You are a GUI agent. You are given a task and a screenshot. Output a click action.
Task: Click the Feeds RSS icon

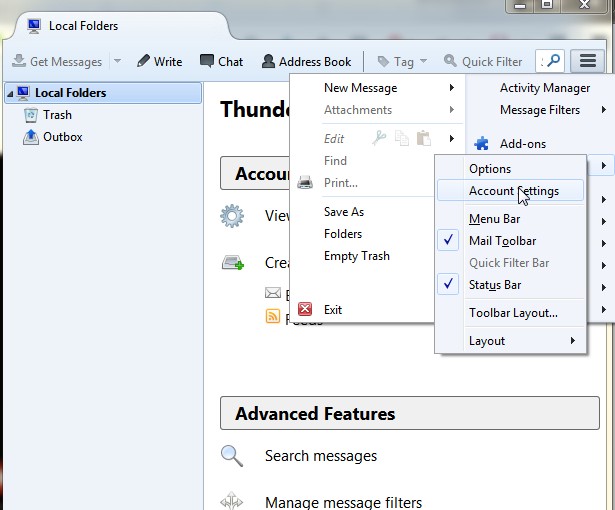(x=273, y=316)
